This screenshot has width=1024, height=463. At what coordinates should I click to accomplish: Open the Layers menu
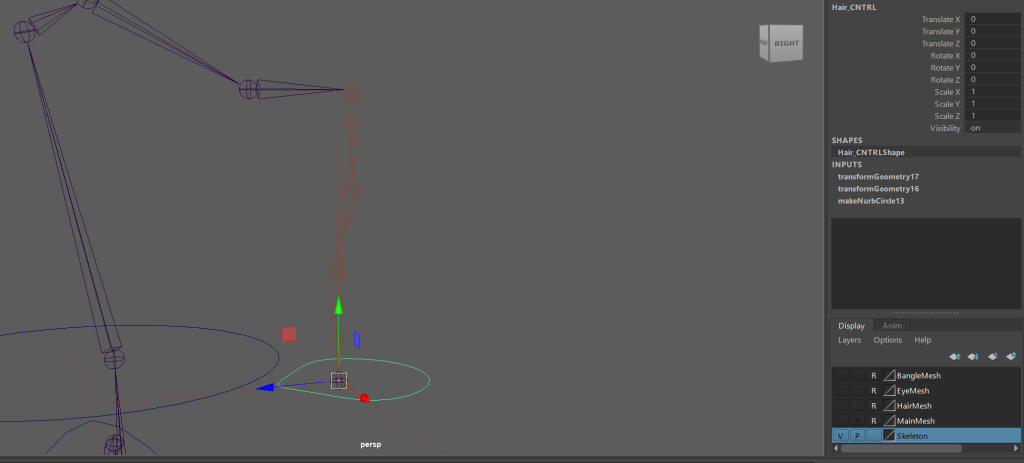(849, 340)
